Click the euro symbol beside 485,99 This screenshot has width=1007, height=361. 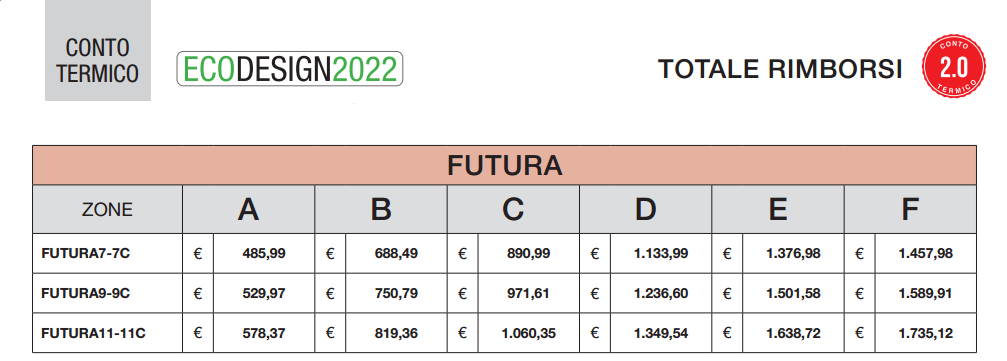[x=198, y=254]
